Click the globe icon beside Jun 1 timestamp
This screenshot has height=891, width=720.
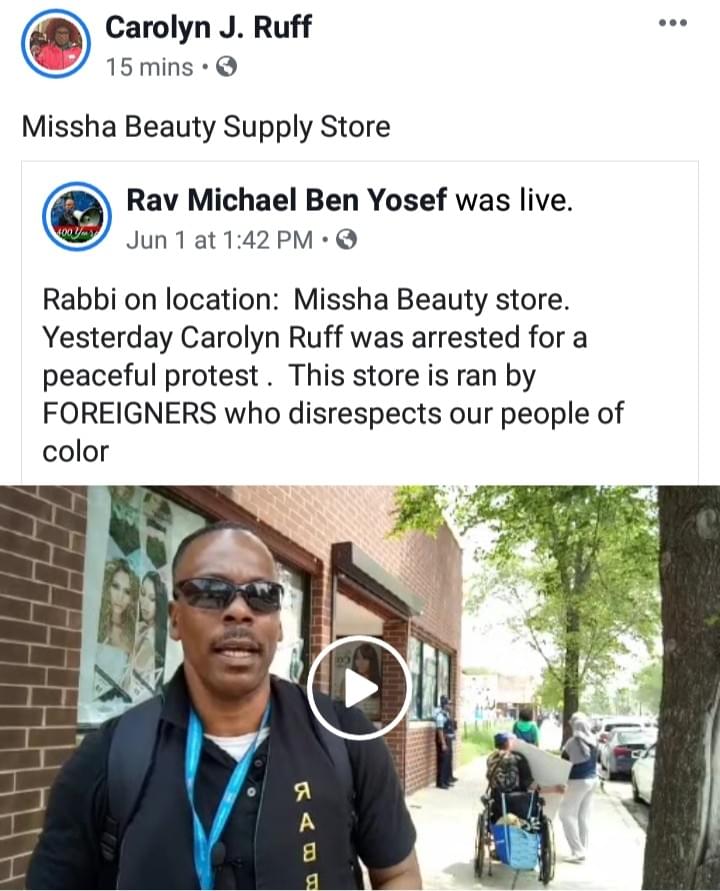pos(347,240)
